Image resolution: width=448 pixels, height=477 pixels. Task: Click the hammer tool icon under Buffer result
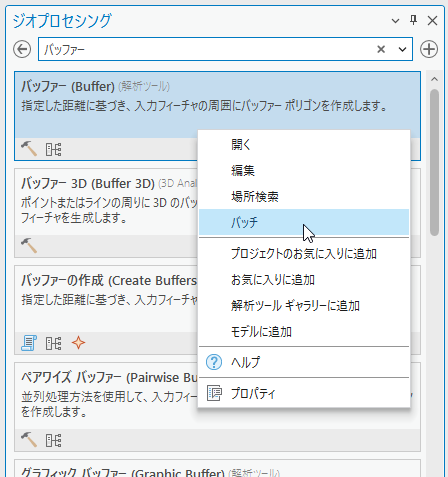[x=29, y=149]
